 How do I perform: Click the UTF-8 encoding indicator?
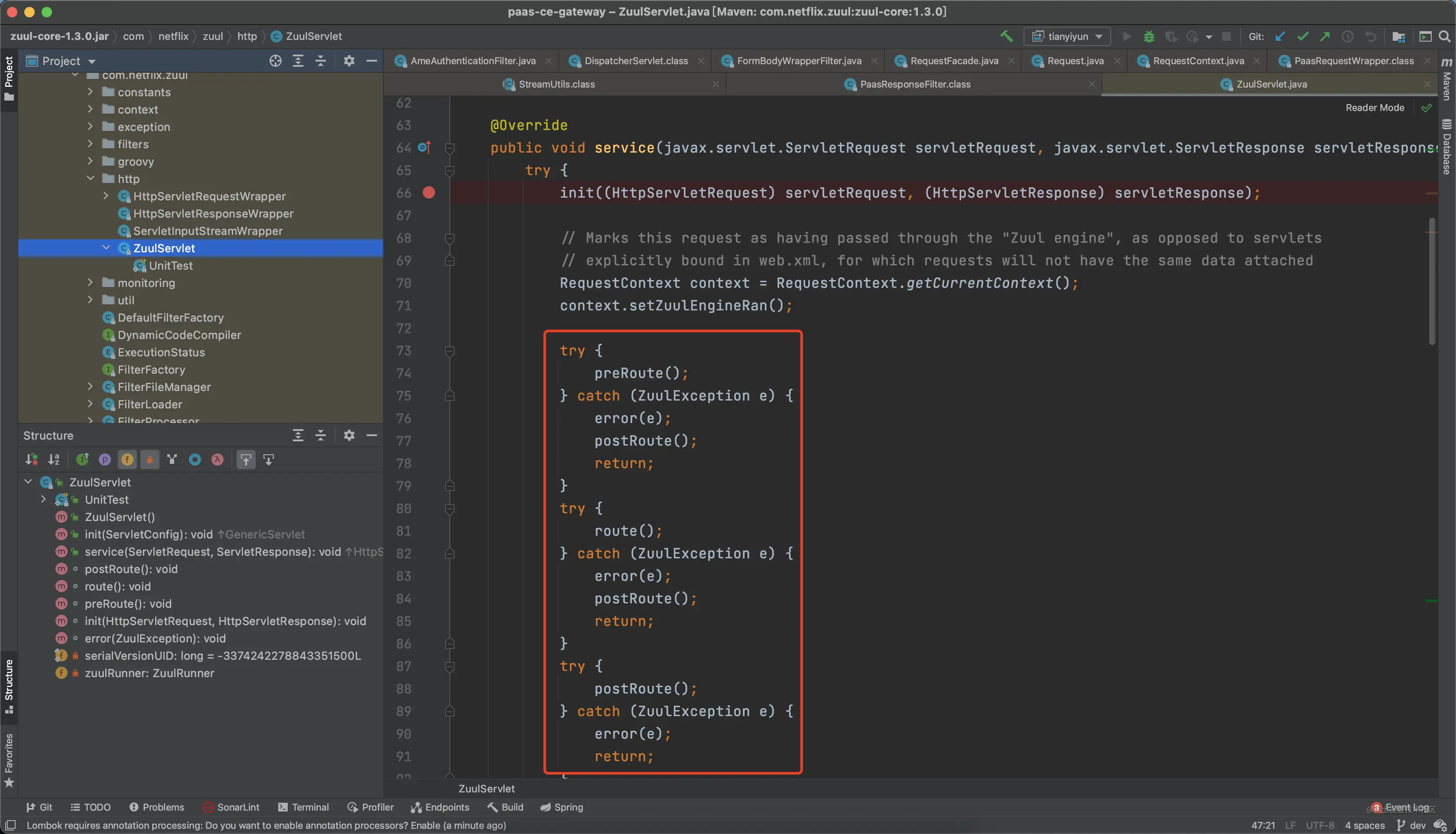(1320, 825)
